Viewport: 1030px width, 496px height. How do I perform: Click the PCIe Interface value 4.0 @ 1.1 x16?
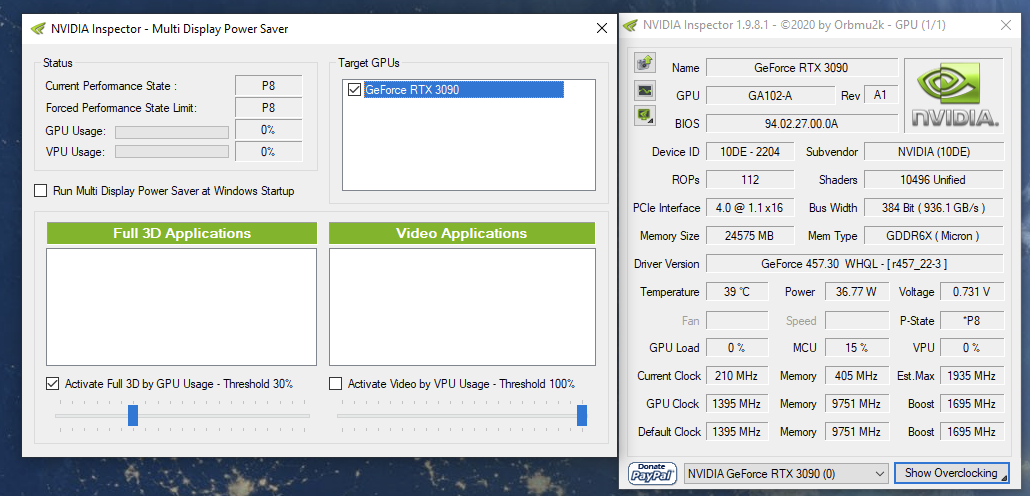point(750,208)
